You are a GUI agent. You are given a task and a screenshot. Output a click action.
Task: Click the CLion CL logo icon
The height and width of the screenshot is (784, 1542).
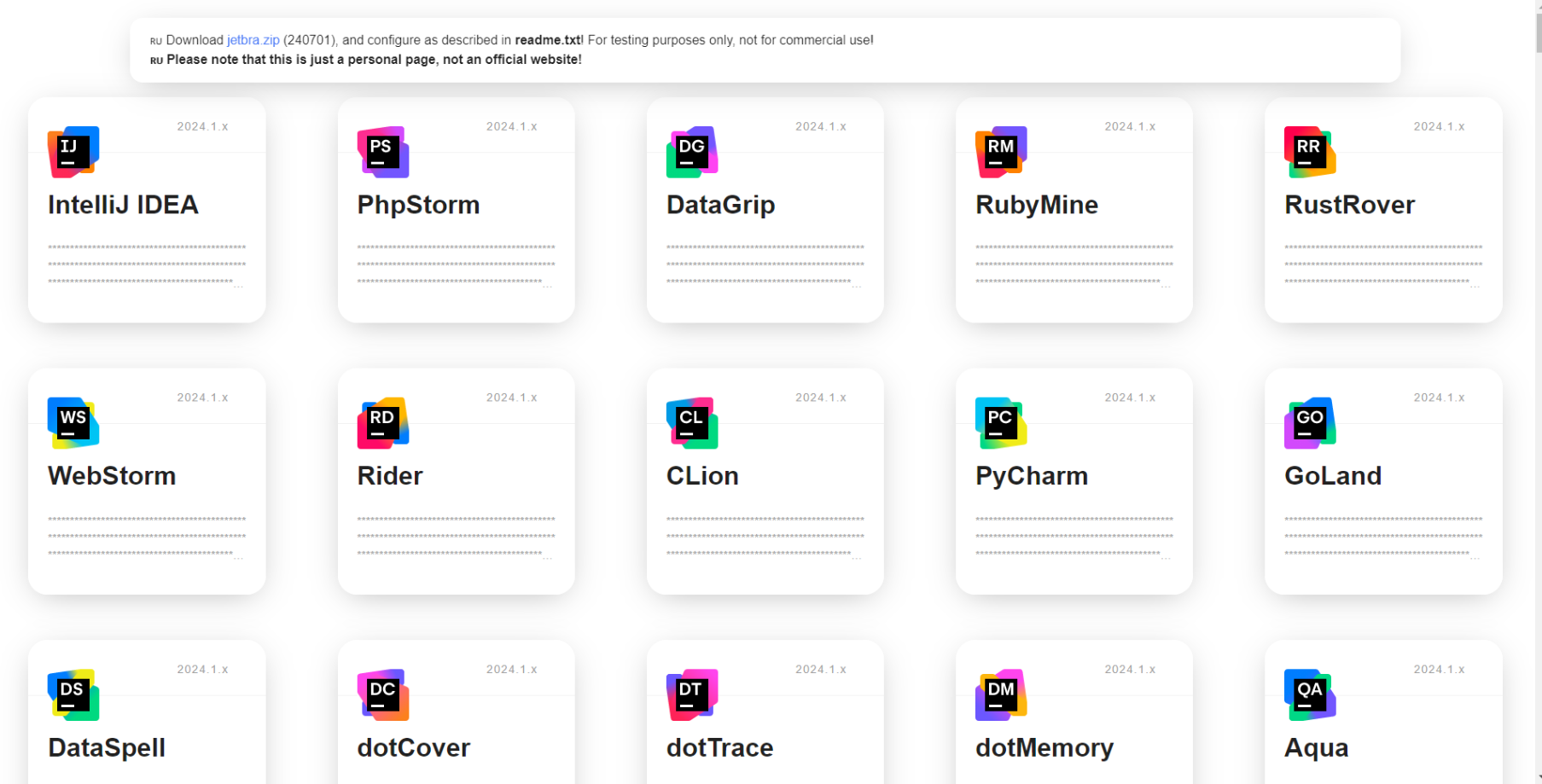[692, 423]
